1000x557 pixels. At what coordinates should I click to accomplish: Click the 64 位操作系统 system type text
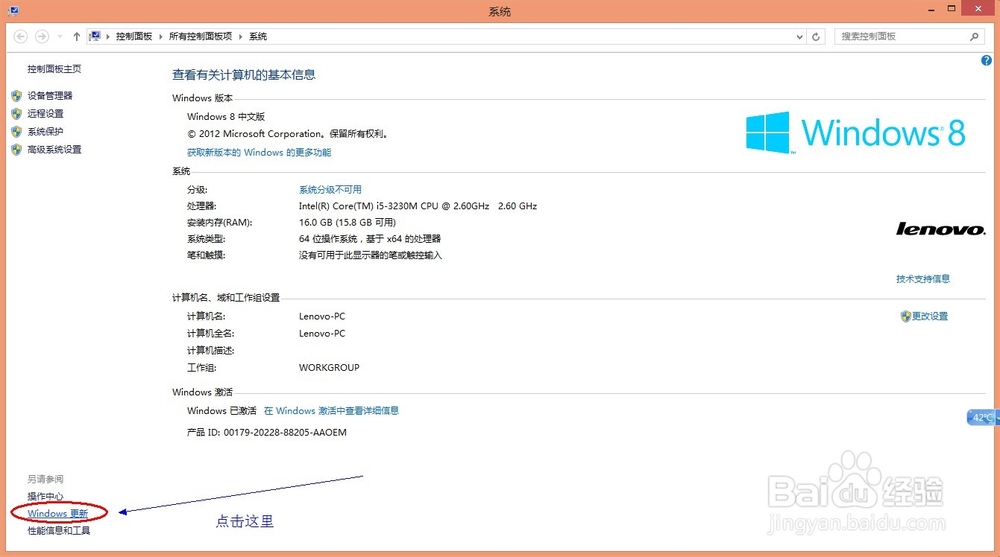pos(370,239)
